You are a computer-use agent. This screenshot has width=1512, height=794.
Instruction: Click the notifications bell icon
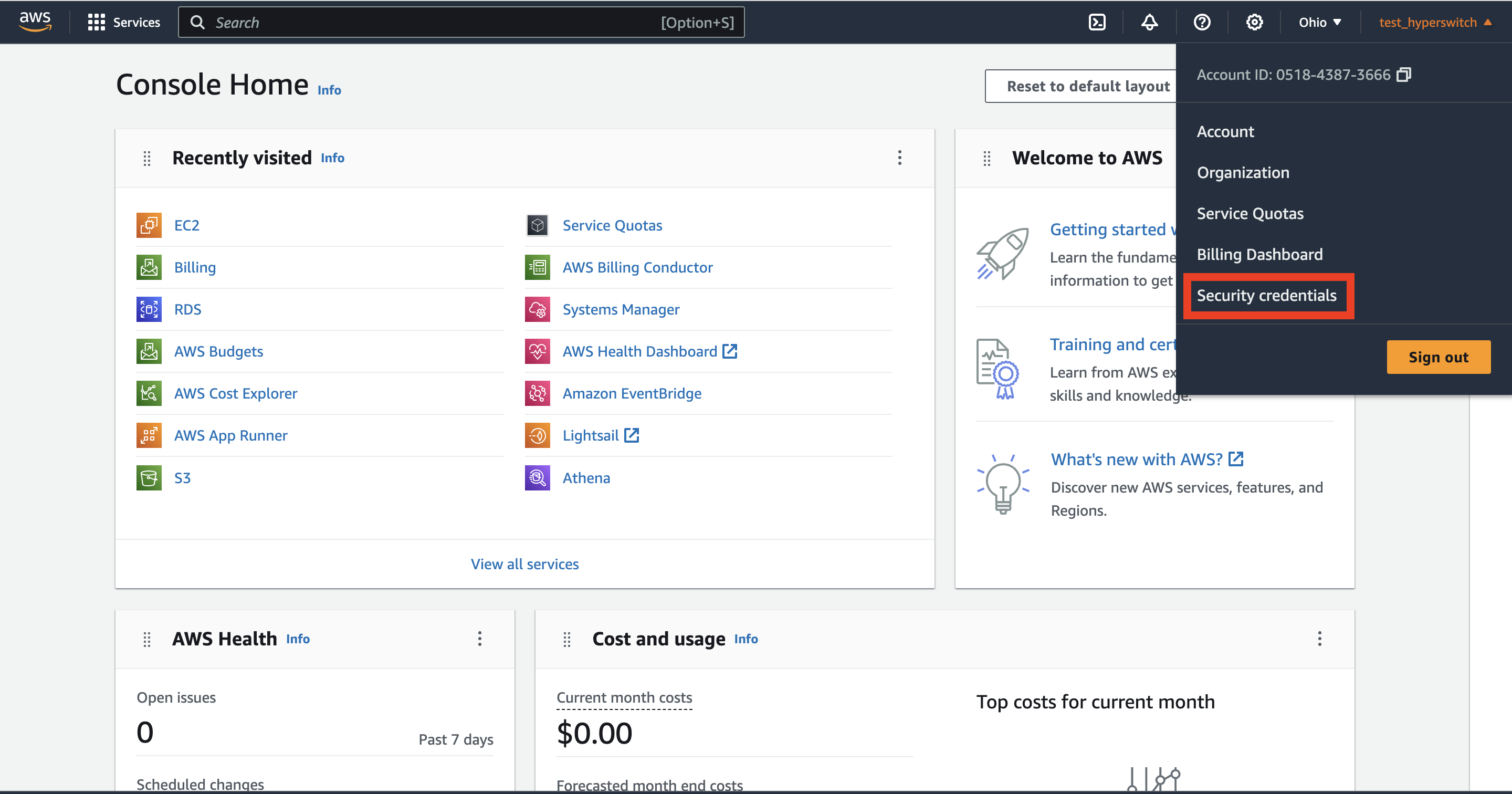pyautogui.click(x=1149, y=22)
